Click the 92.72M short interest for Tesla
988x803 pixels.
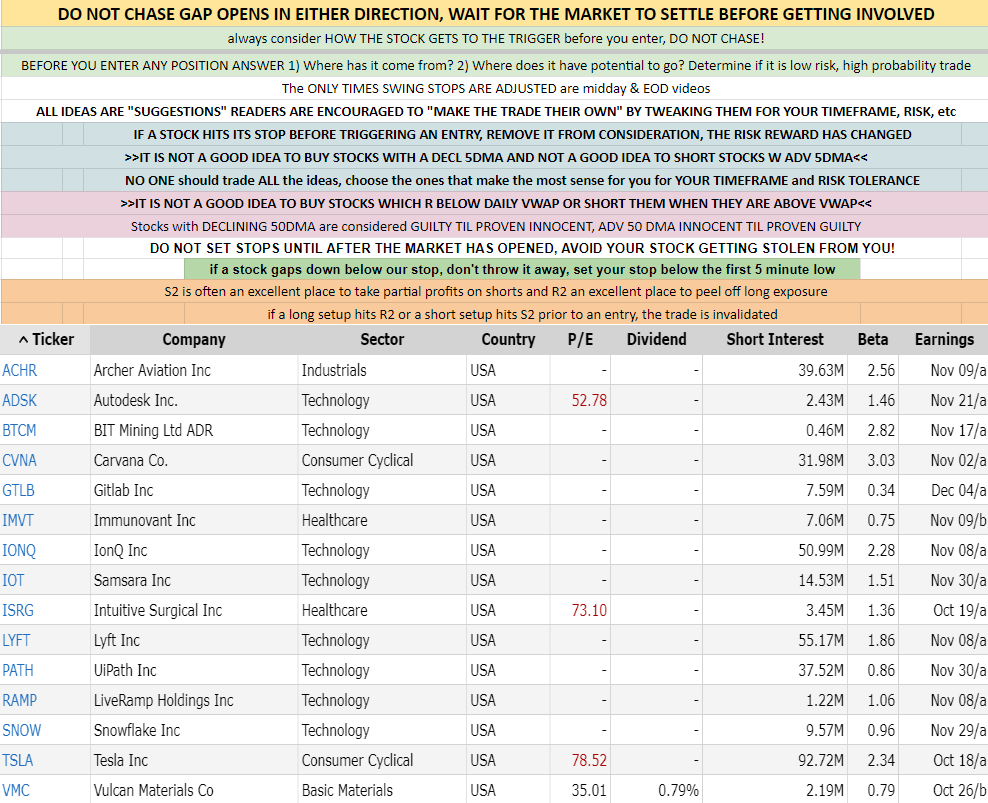821,760
